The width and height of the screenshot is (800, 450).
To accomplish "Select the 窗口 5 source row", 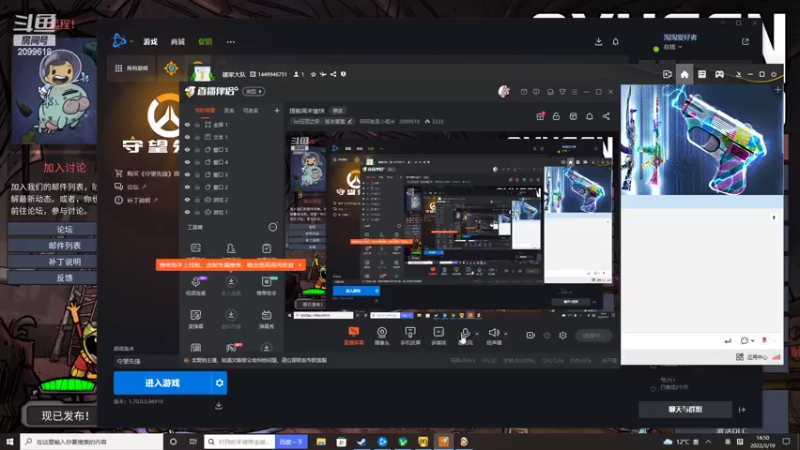I will (x=232, y=149).
